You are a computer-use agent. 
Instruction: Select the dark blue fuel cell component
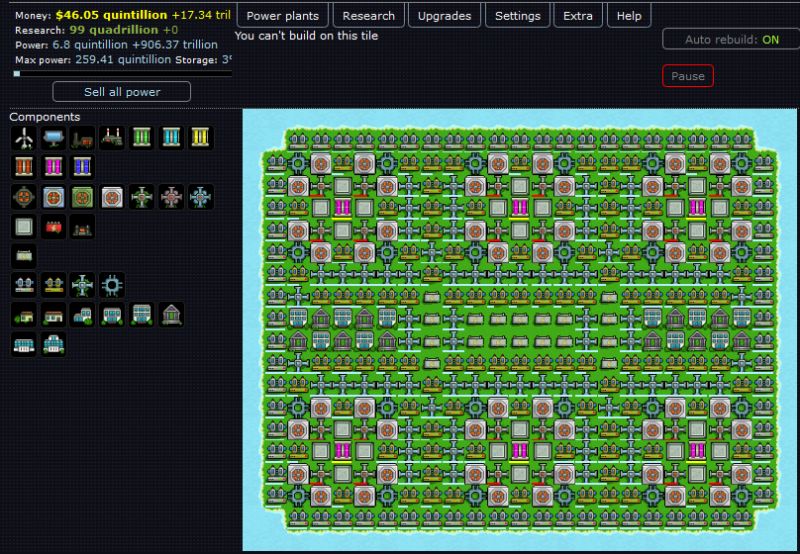click(x=82, y=167)
